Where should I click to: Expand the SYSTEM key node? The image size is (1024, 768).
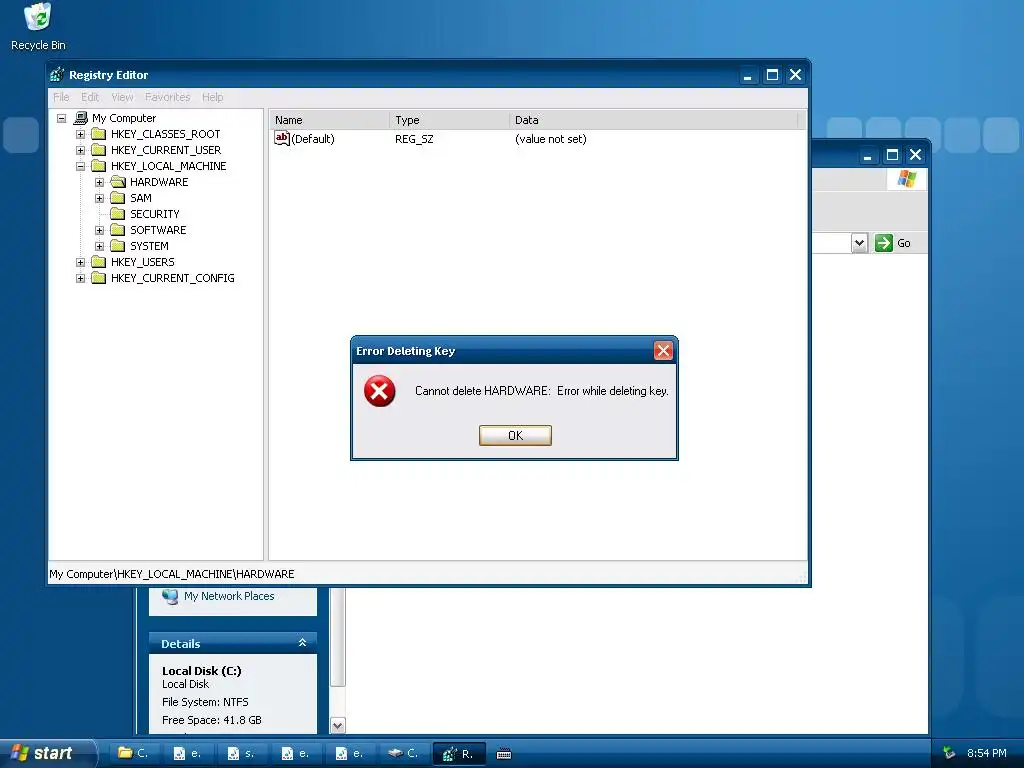[99, 246]
